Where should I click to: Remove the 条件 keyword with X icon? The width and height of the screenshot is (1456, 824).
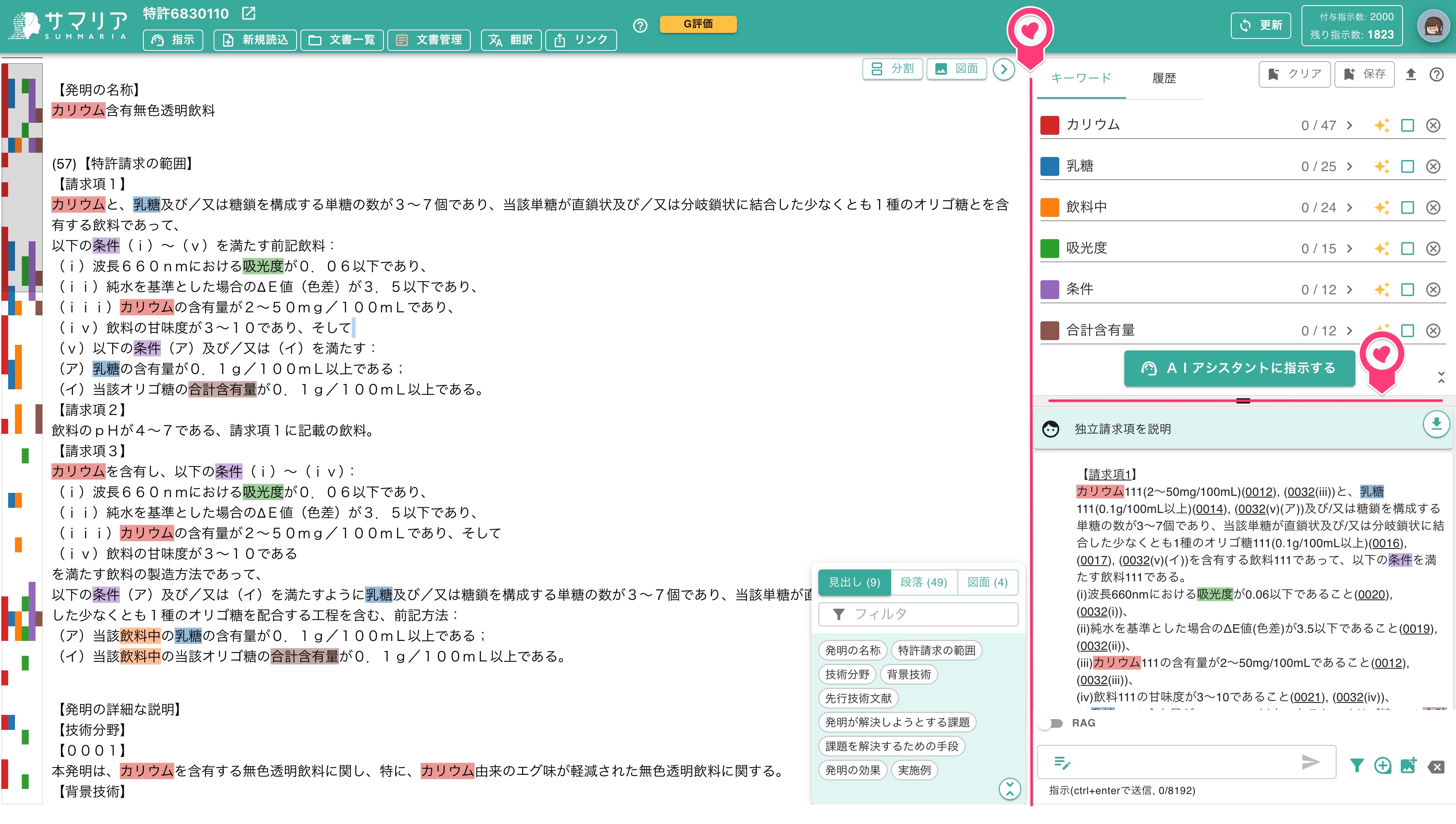pyautogui.click(x=1433, y=290)
